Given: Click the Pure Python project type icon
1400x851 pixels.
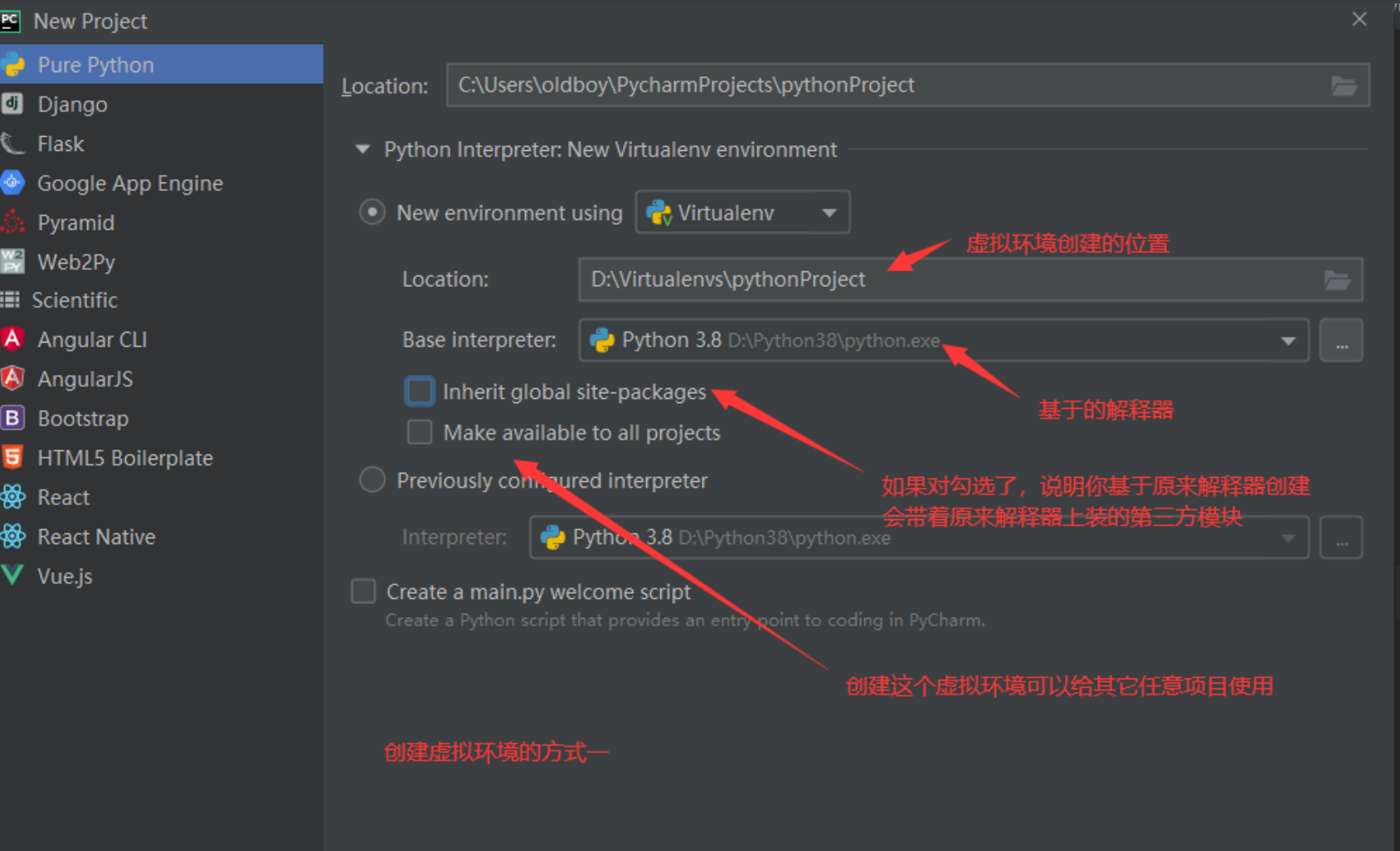Looking at the screenshot, I should click(12, 65).
